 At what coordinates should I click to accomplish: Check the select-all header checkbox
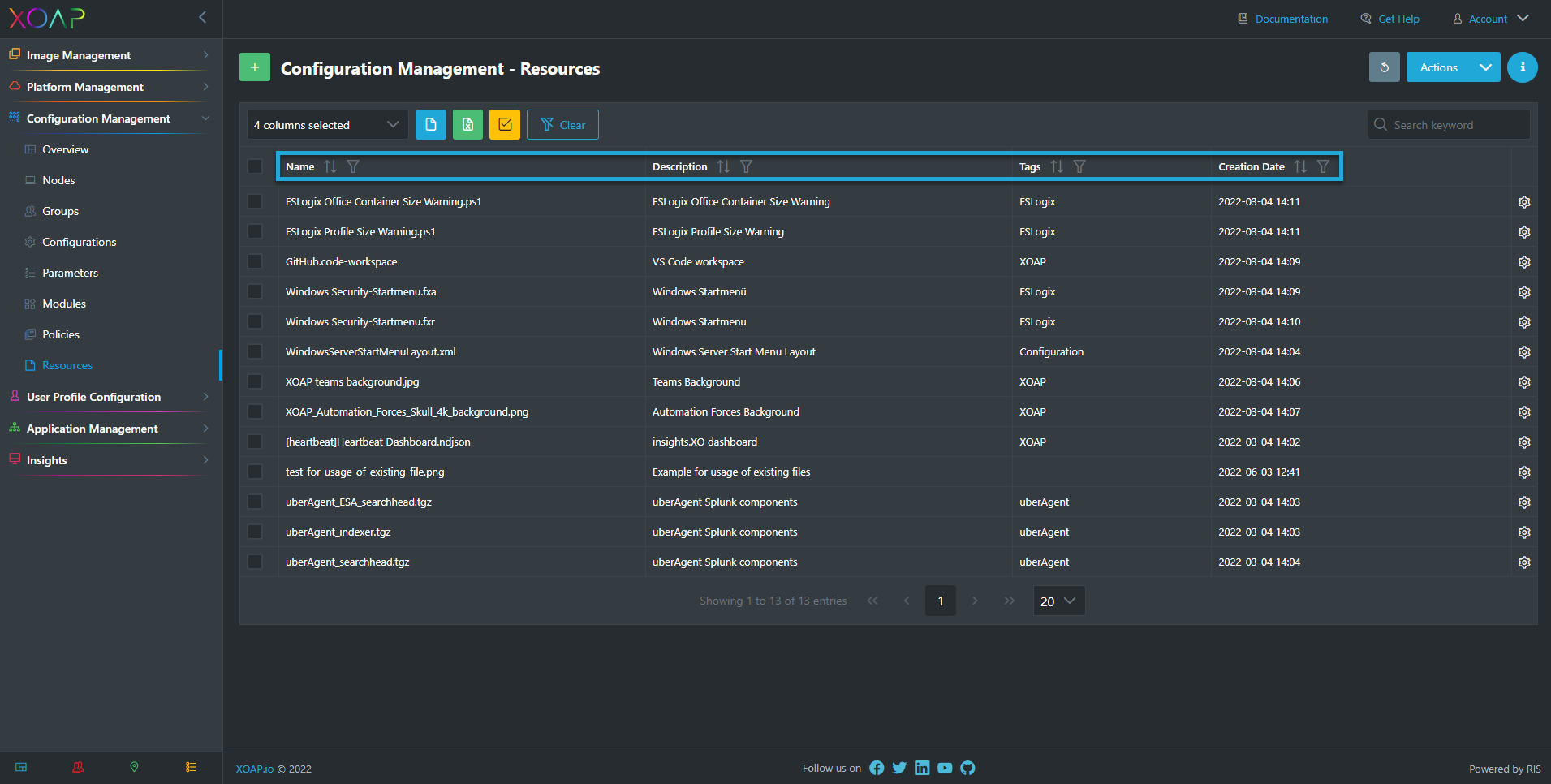255,166
